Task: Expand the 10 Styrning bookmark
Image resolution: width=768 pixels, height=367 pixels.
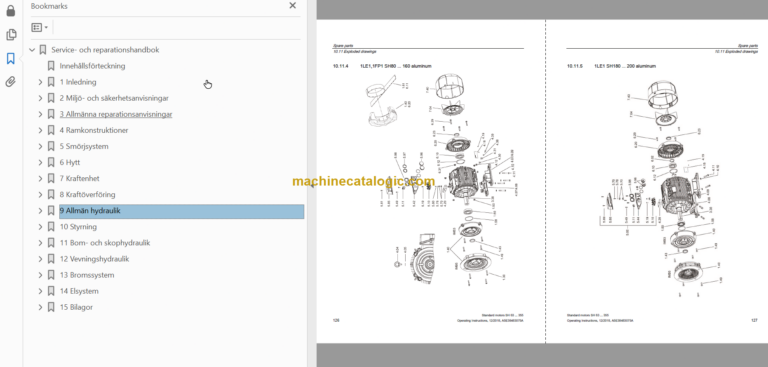Action: pyautogui.click(x=41, y=227)
